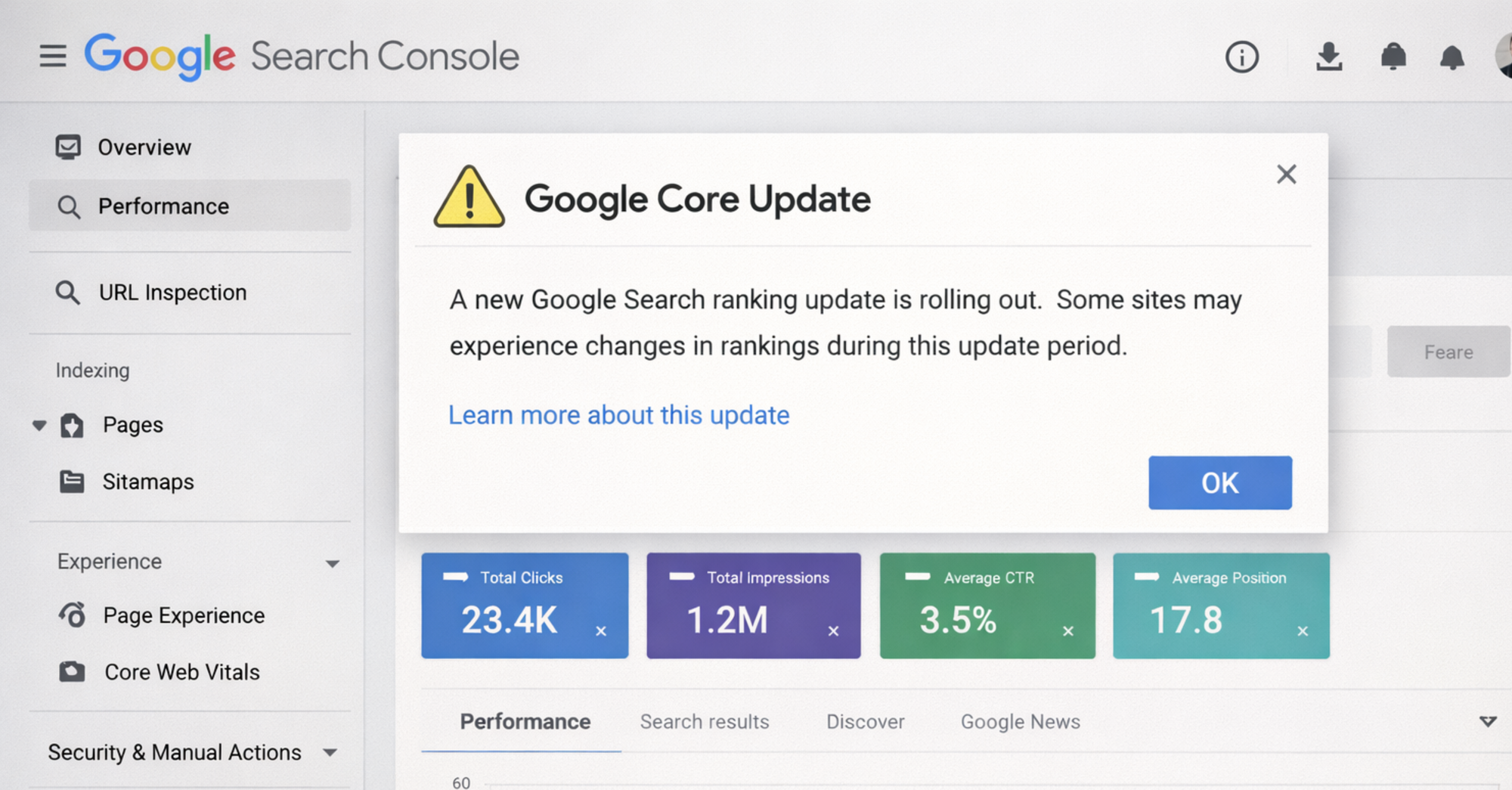1512x790 pixels.
Task: Switch to the Discover tab
Action: pos(865,721)
